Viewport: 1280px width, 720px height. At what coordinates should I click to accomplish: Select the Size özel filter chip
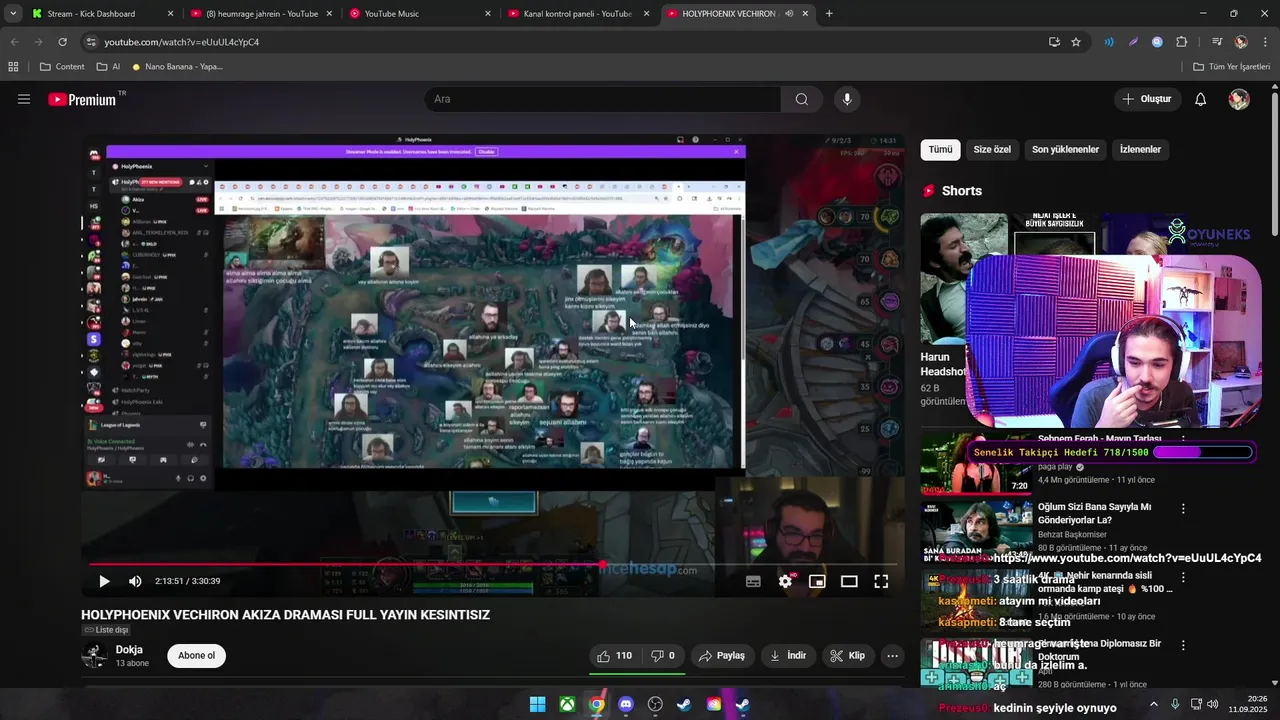coord(992,150)
